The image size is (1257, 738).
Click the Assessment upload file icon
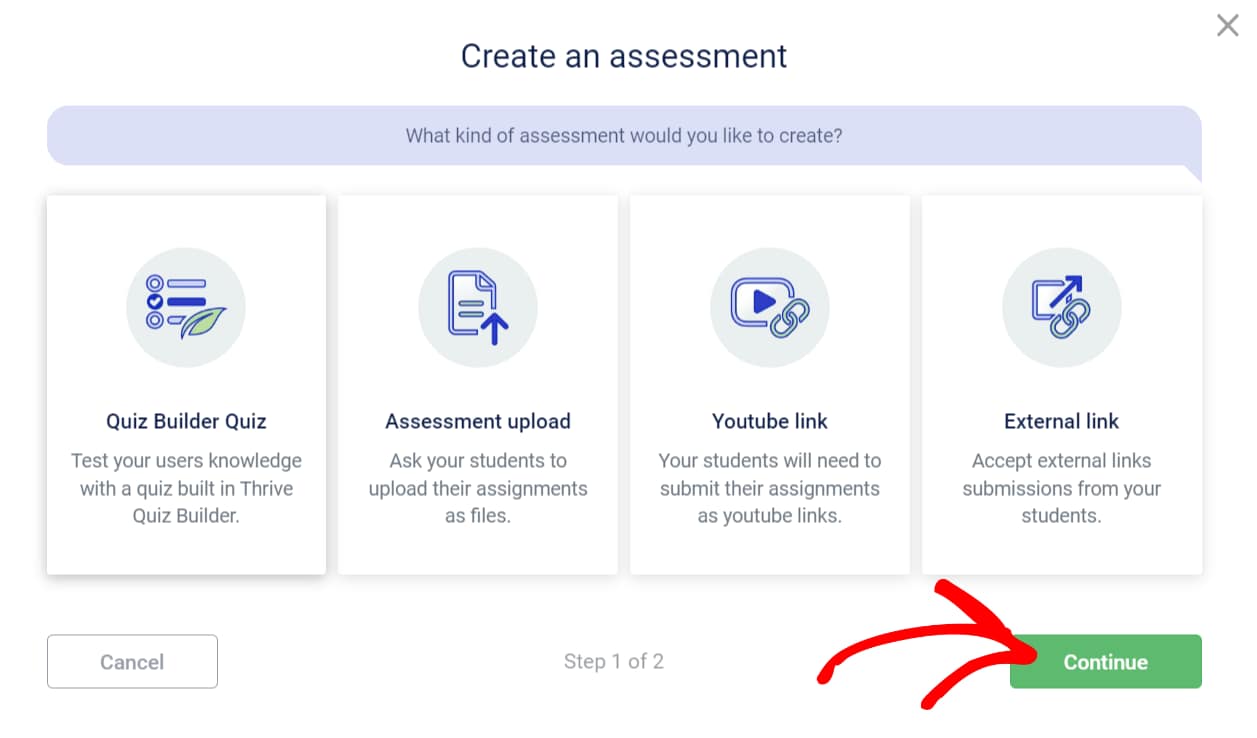[x=477, y=307]
